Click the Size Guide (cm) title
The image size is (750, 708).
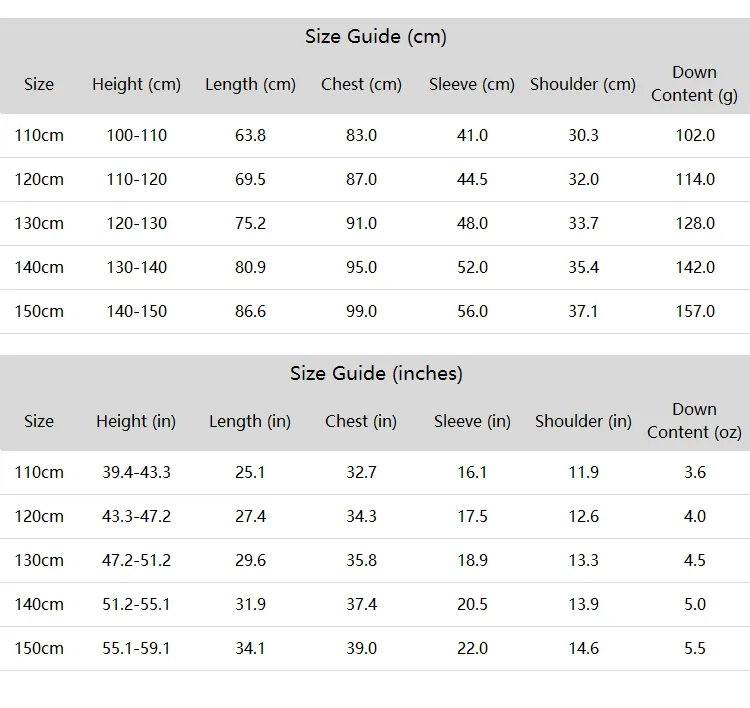(375, 37)
